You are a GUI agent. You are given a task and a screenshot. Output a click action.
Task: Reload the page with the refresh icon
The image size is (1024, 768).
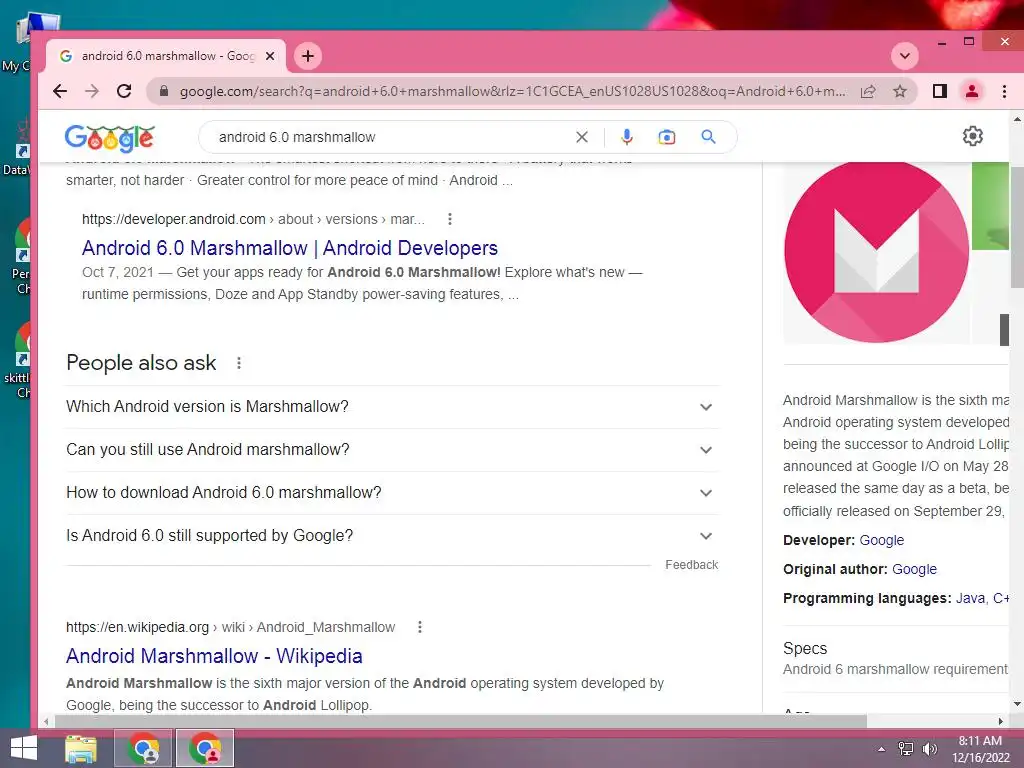pyautogui.click(x=124, y=91)
